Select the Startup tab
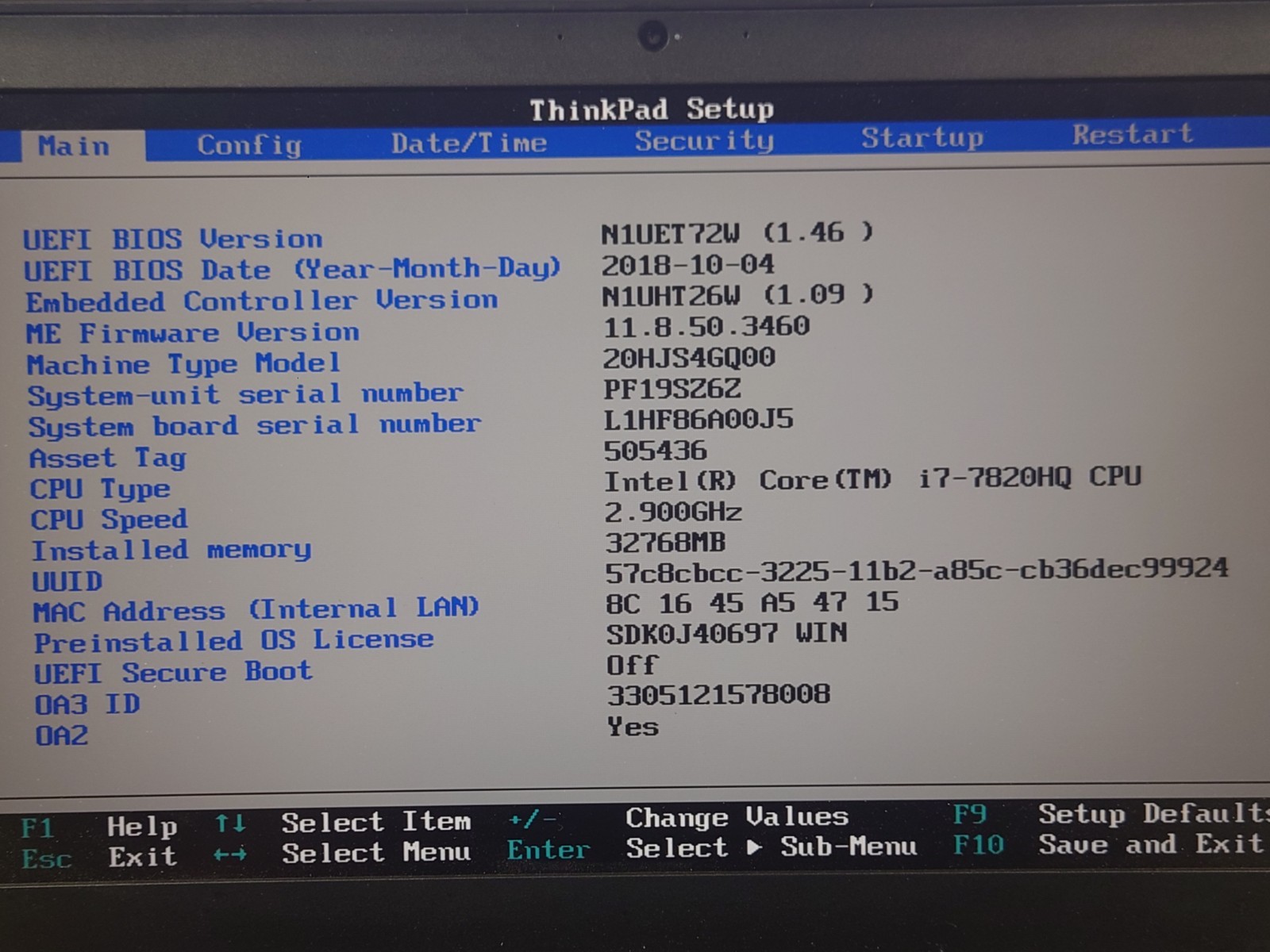Image resolution: width=1270 pixels, height=952 pixels. tap(922, 138)
